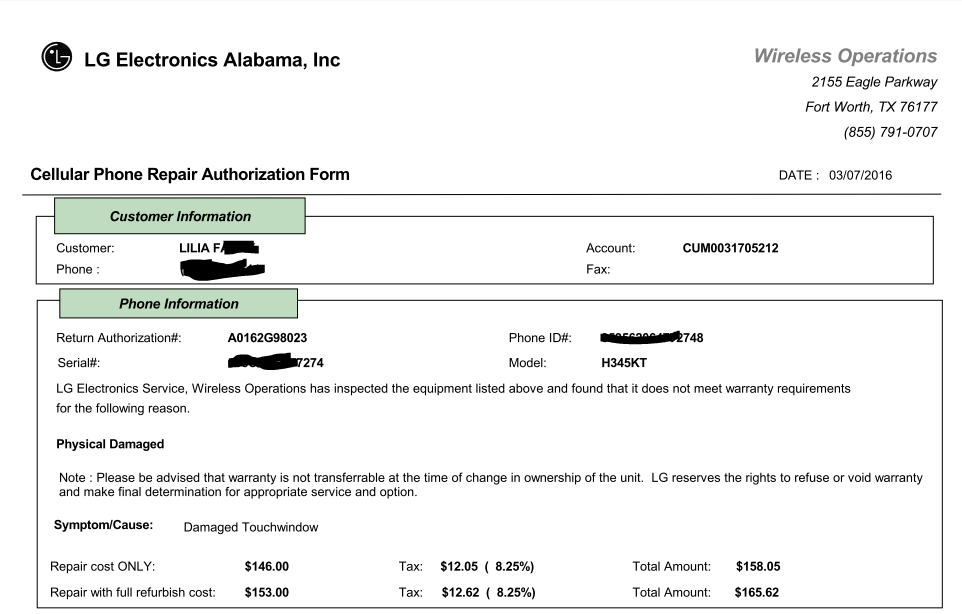Click the customer name LILIA
Image resolution: width=962 pixels, height=614 pixels.
[194, 248]
